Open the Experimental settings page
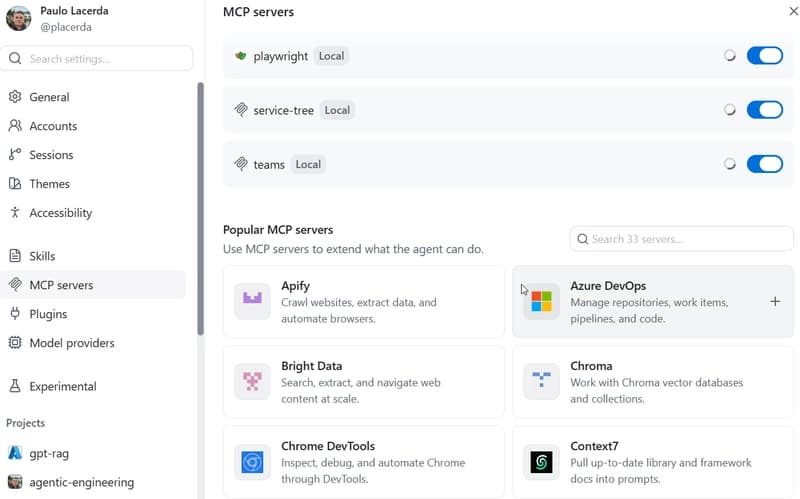Screen dimensions: 800x499 point(93,386)
